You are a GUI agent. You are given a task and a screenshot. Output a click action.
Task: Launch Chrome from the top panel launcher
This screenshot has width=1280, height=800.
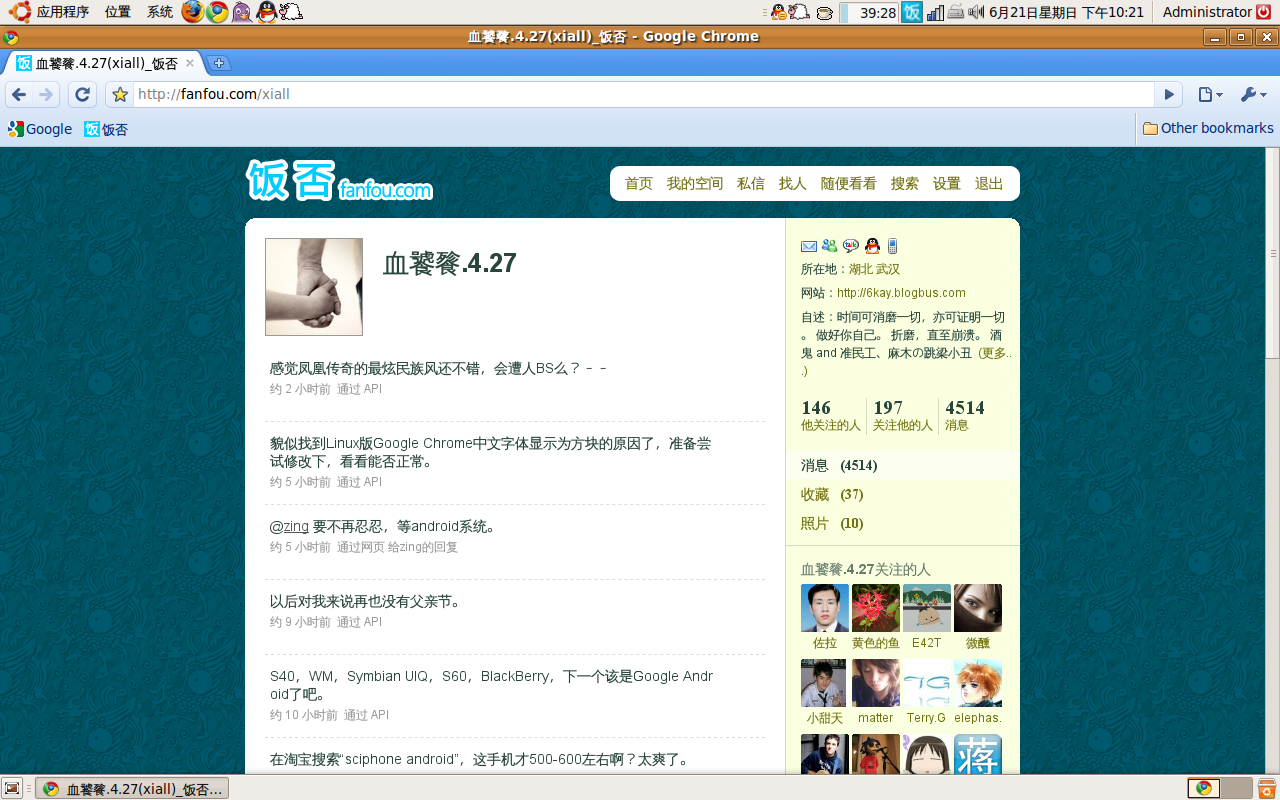(x=217, y=12)
